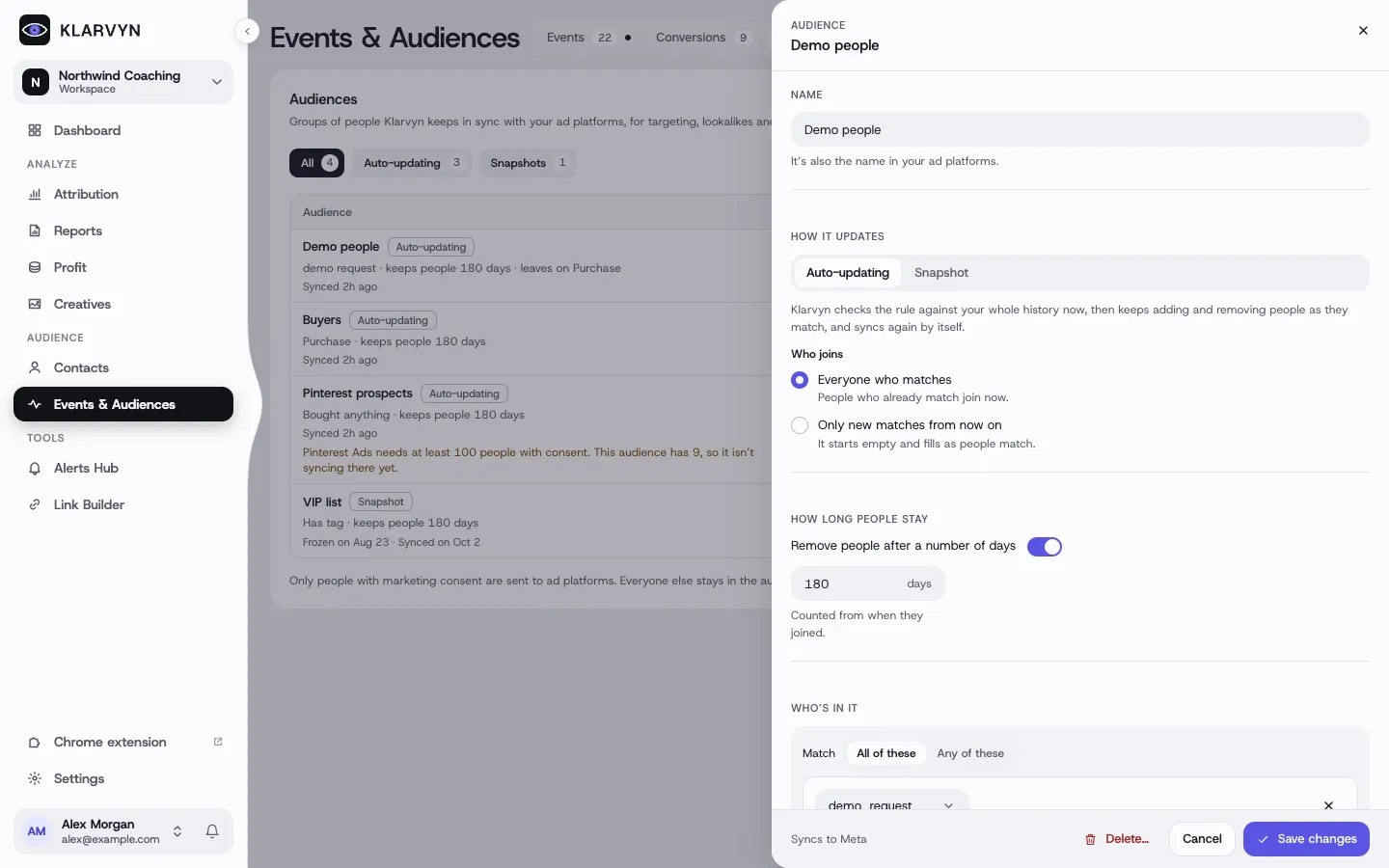Click Cancel in the audience panel
The height and width of the screenshot is (868, 1389).
point(1202,839)
